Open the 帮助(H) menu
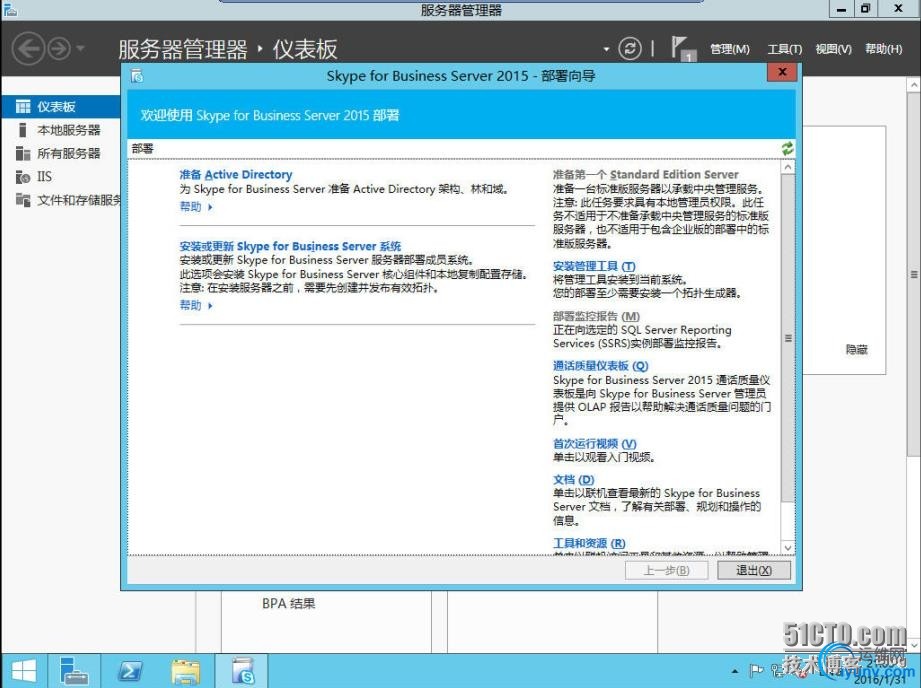 883,49
